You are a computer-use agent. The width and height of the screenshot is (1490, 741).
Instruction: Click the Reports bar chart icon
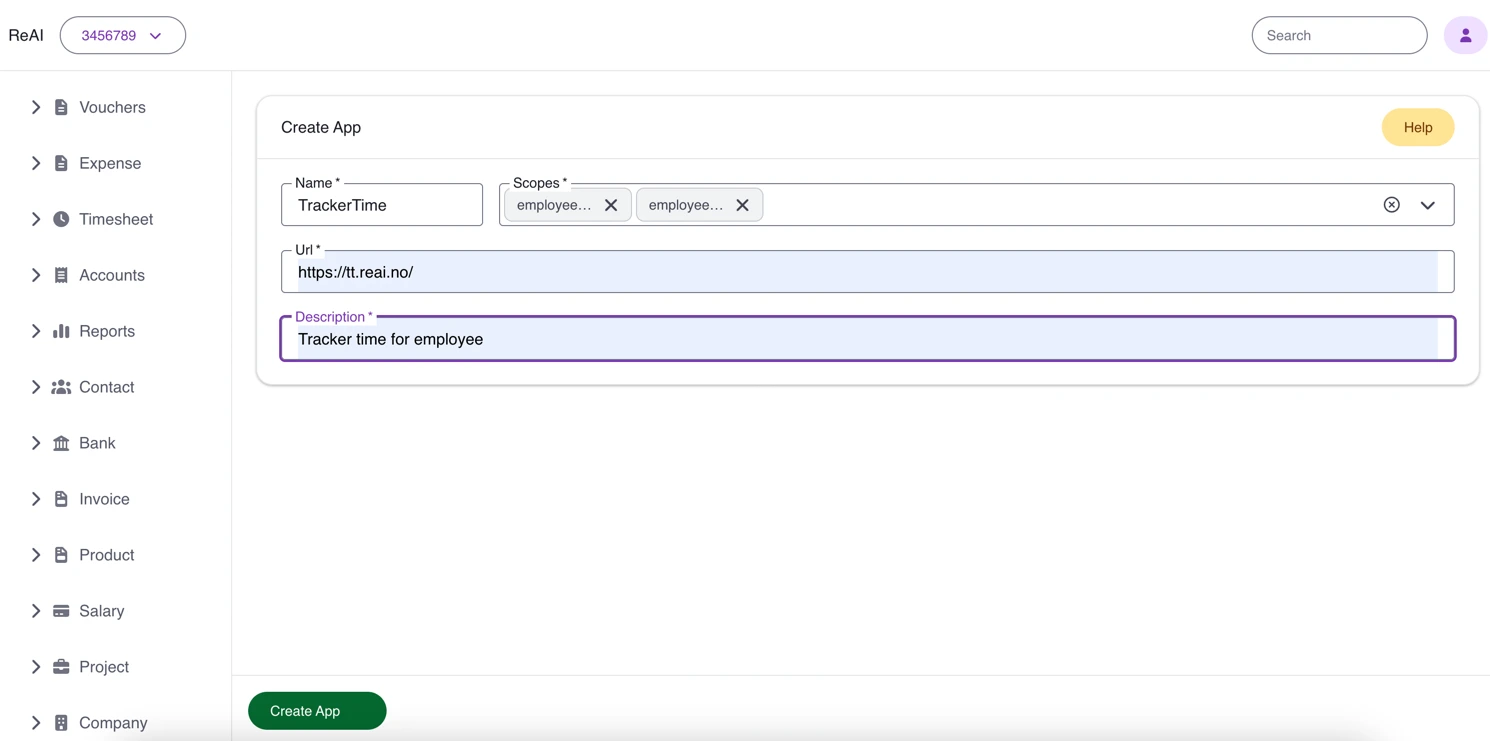pos(62,331)
